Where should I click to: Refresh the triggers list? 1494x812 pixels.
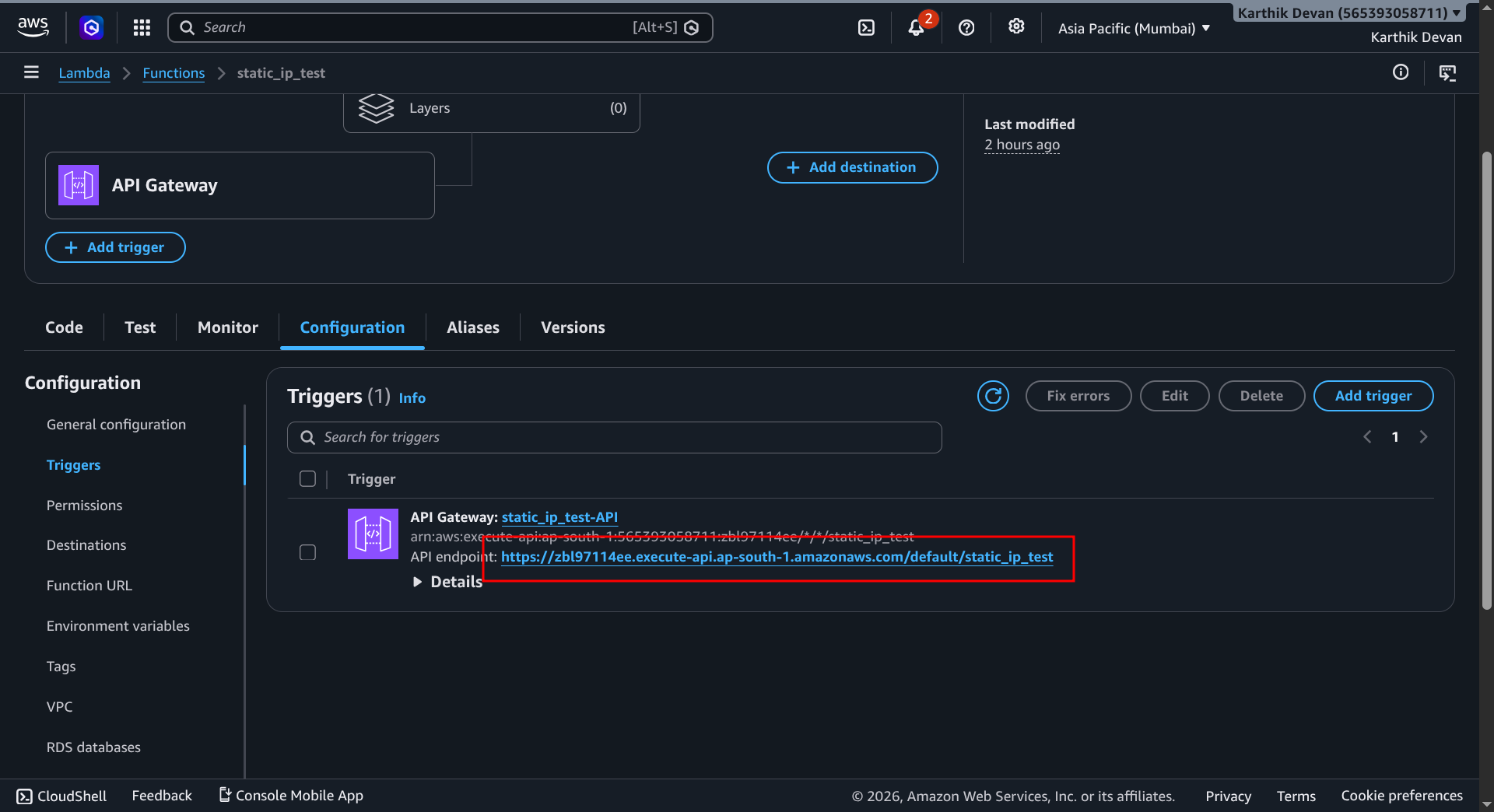(x=993, y=396)
